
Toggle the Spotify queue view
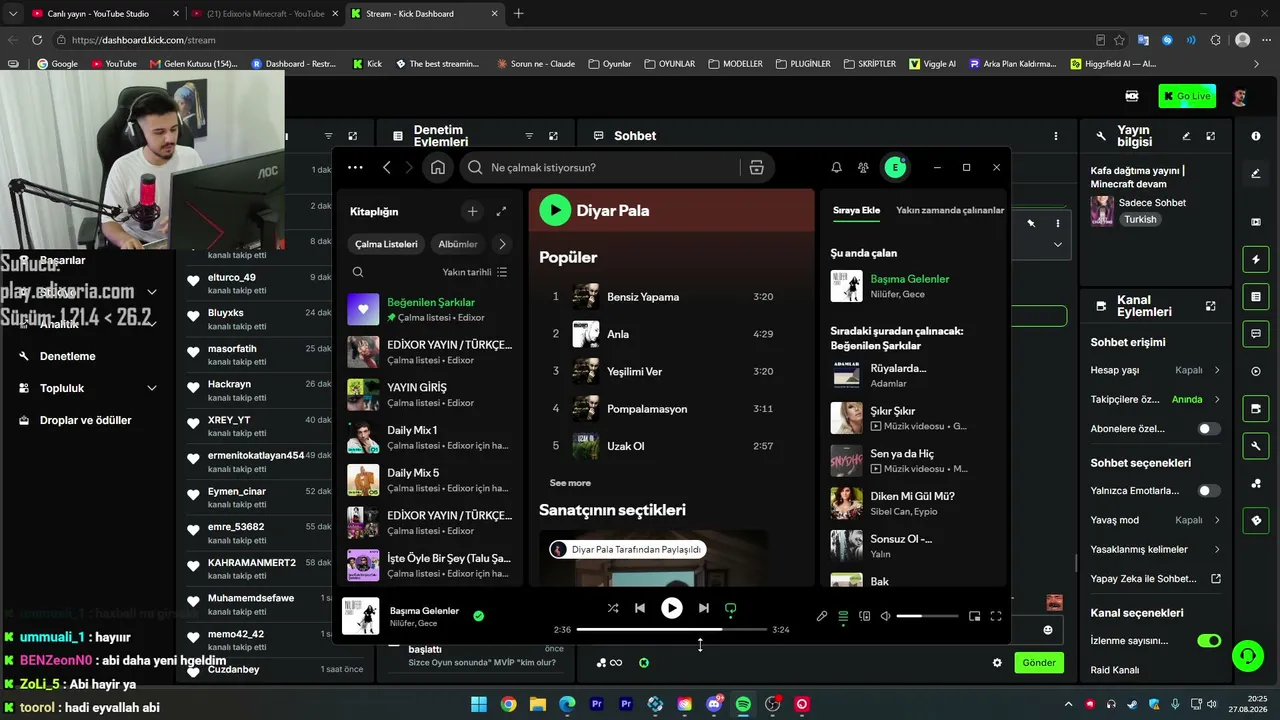[x=843, y=616]
